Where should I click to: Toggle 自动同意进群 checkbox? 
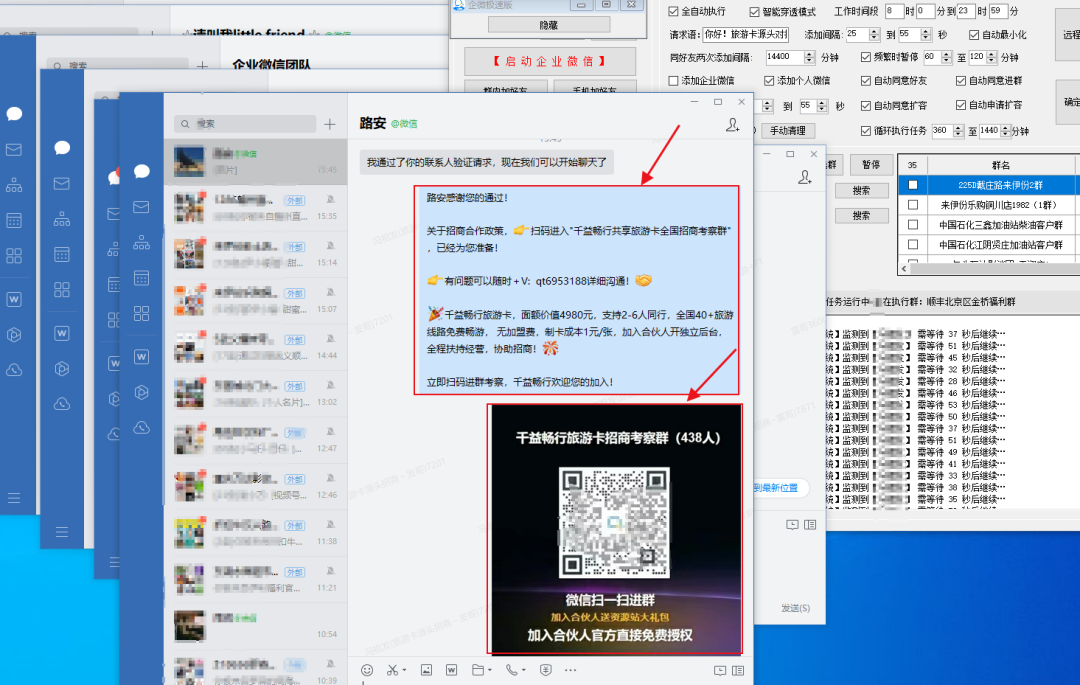point(961,81)
